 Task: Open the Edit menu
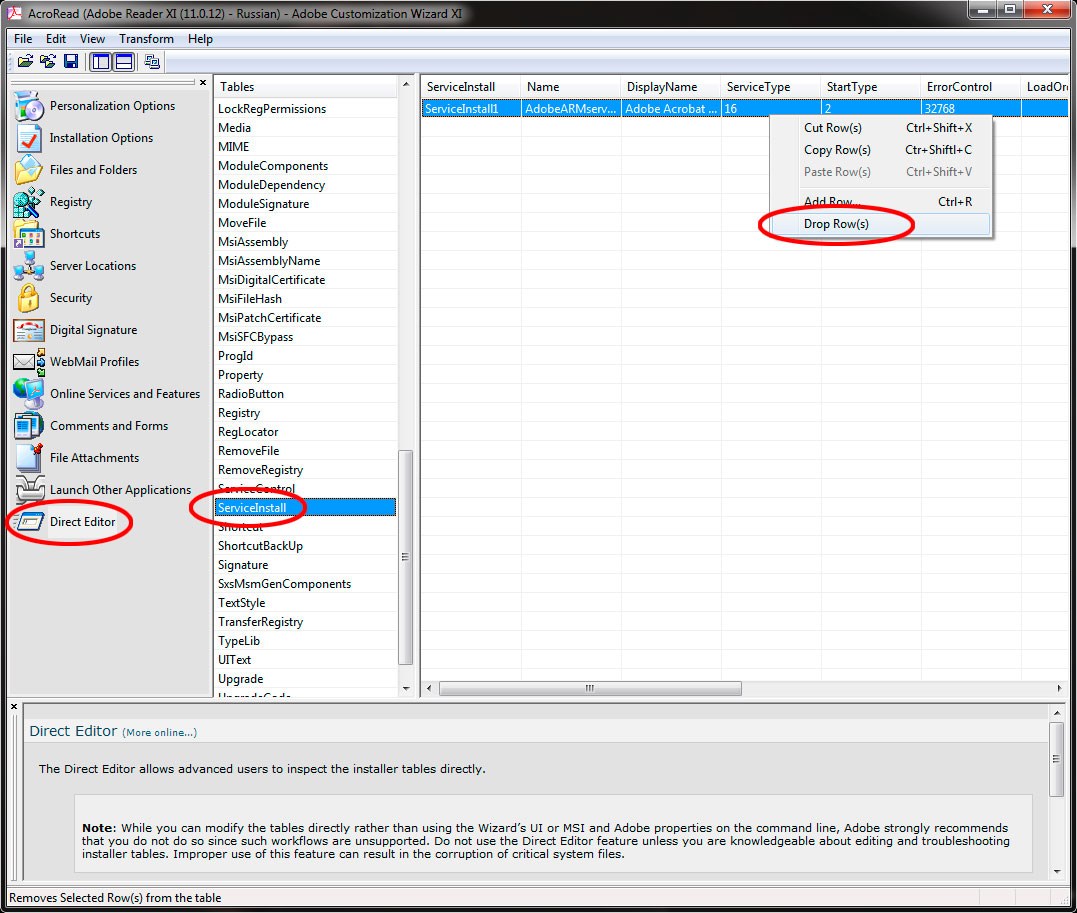pos(56,39)
